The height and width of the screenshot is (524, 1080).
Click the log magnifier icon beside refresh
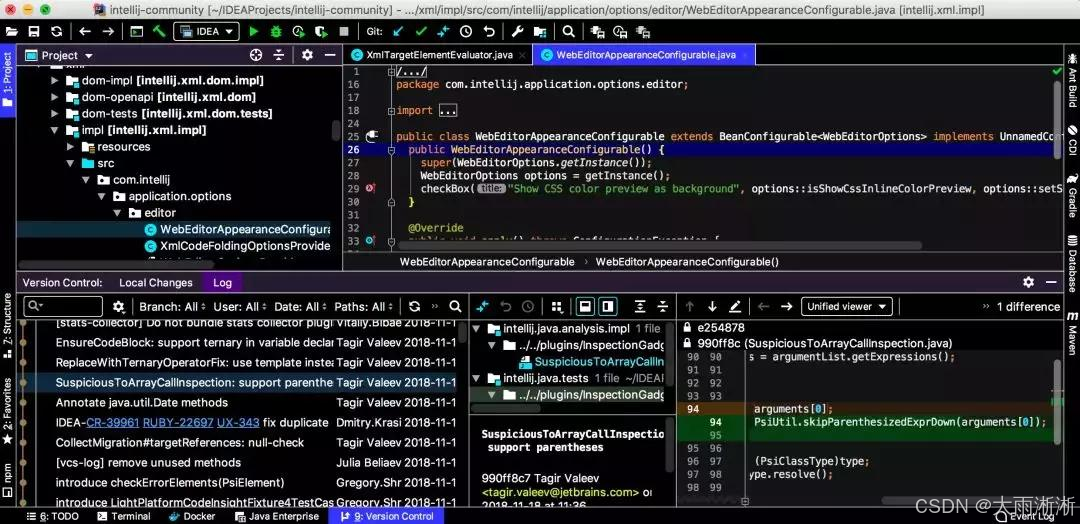click(x=455, y=306)
